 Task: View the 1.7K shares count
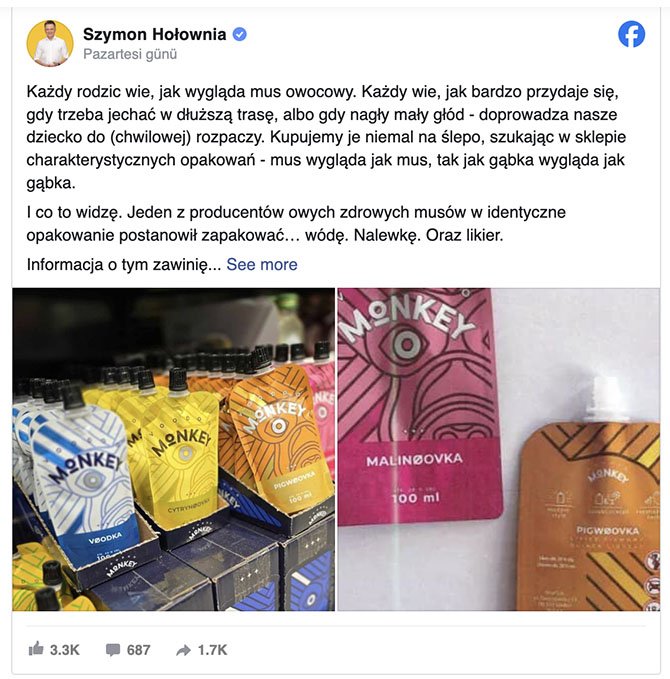[212, 650]
